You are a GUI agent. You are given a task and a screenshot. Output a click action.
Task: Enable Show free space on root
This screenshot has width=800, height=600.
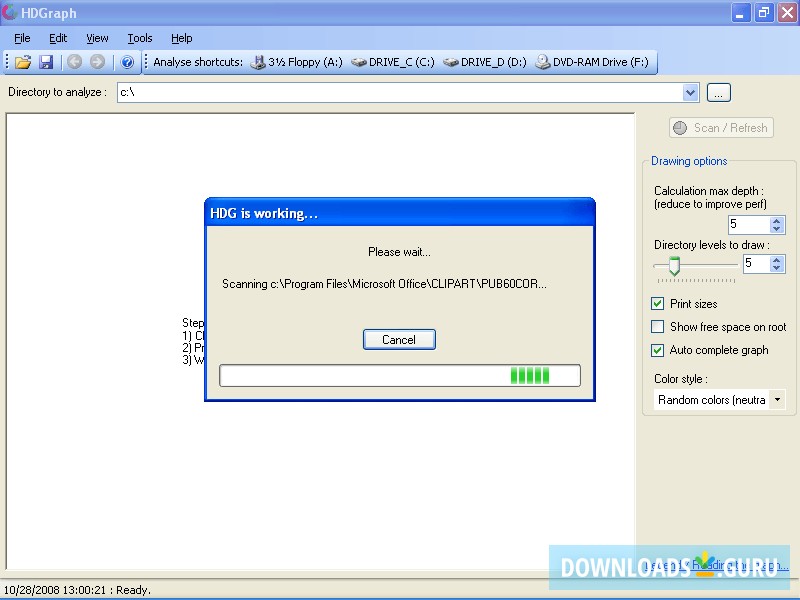click(x=658, y=327)
